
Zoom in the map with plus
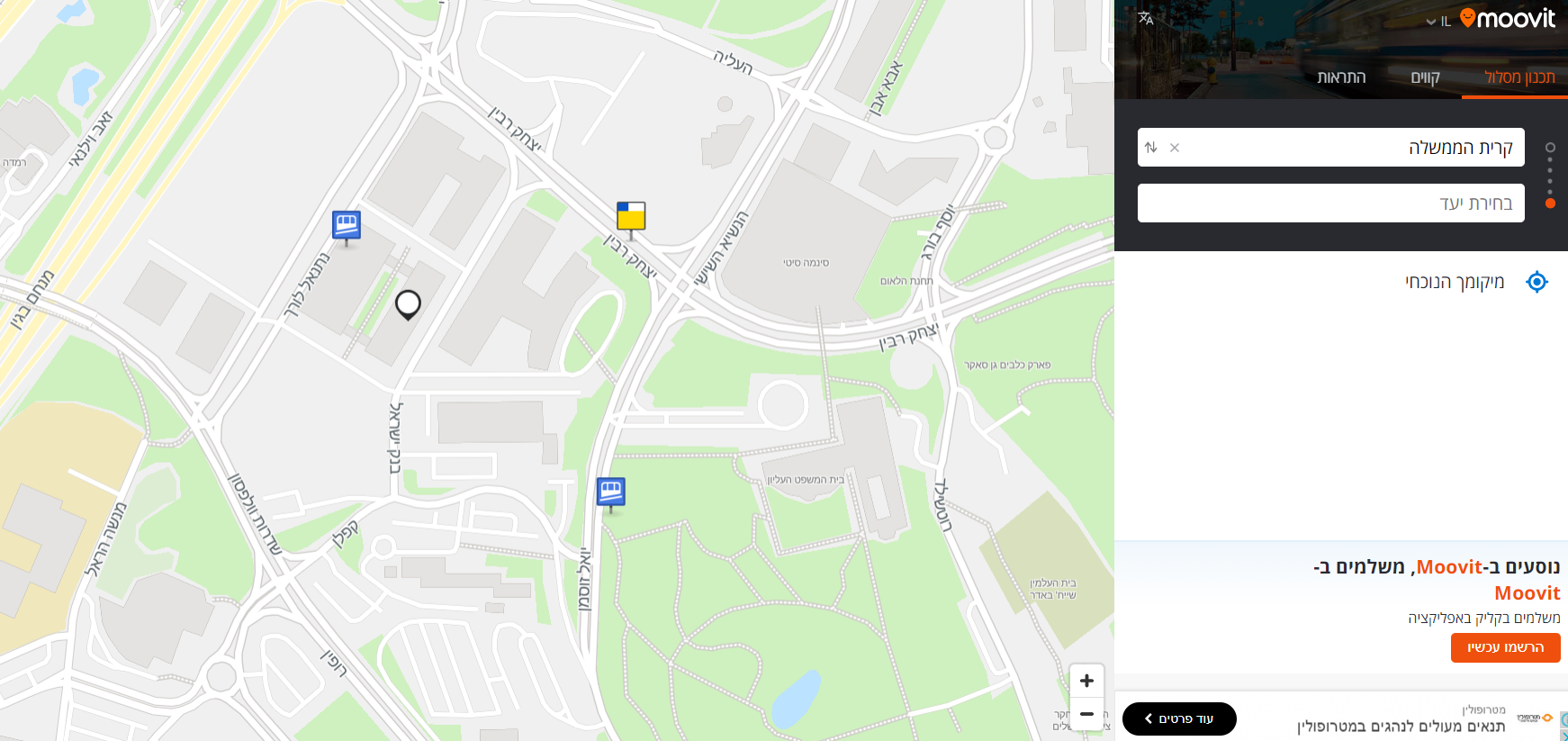pos(1086,681)
